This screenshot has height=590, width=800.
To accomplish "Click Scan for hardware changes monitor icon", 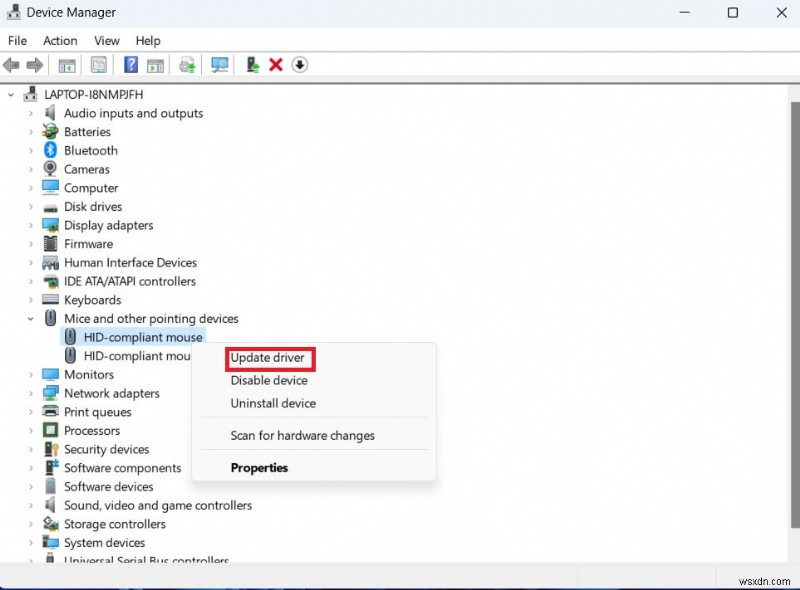I will point(219,65).
